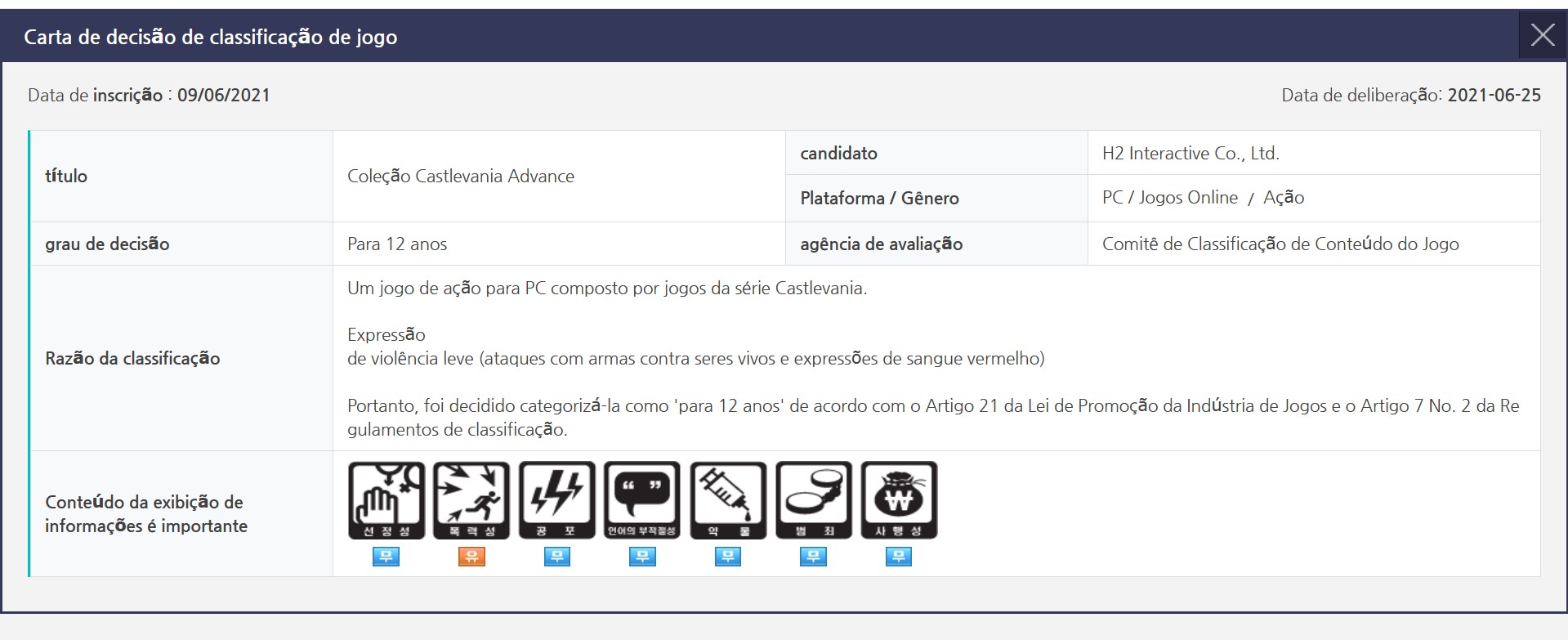This screenshot has width=1568, height=640.
Task: Click the blue badge under drugs icon
Action: coord(728,557)
